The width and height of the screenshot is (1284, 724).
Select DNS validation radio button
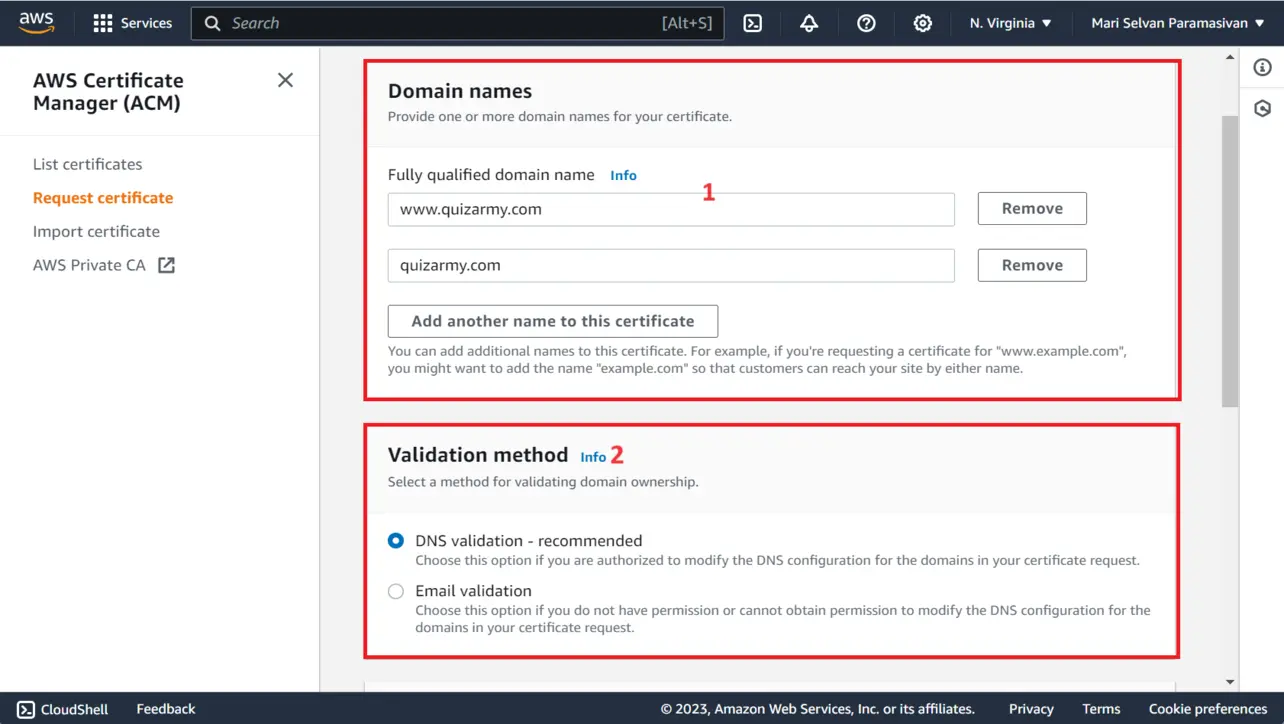click(396, 541)
